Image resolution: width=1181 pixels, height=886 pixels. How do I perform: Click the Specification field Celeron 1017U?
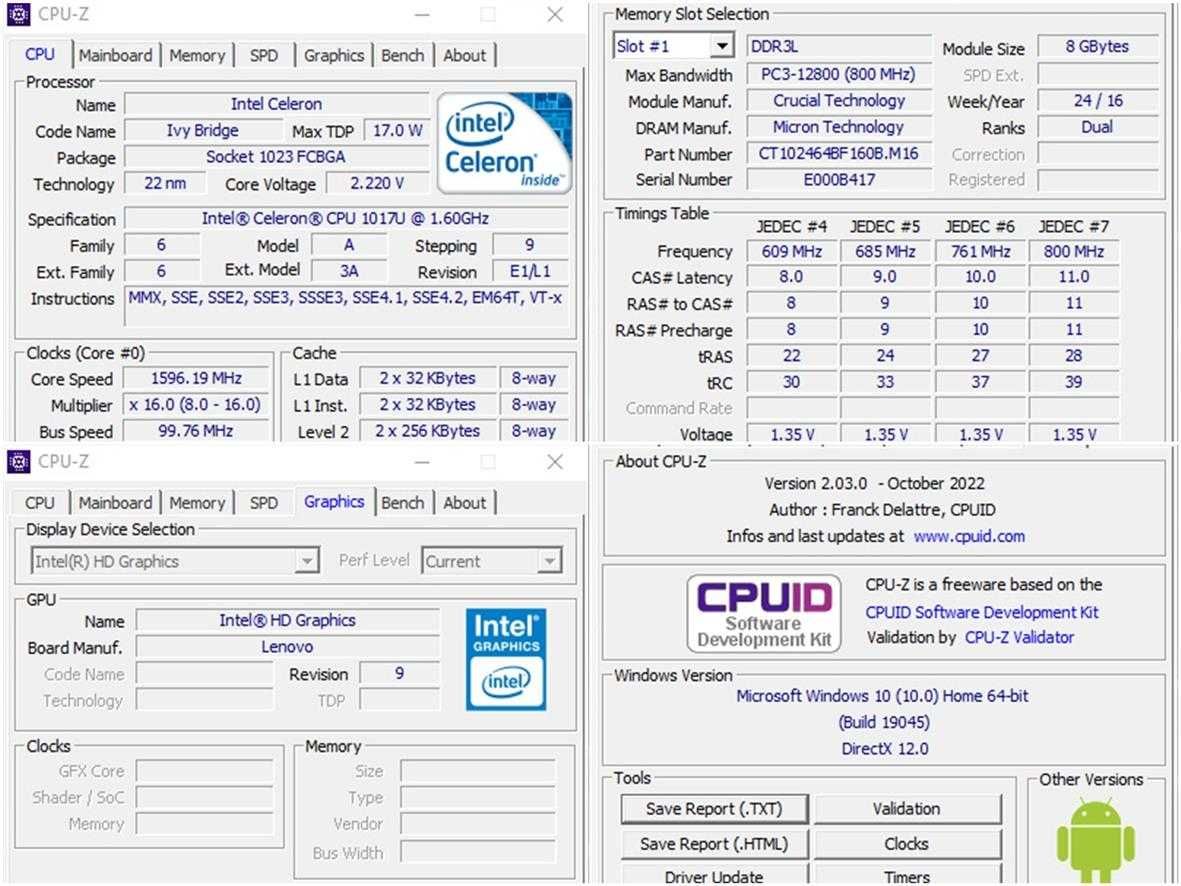coord(346,218)
